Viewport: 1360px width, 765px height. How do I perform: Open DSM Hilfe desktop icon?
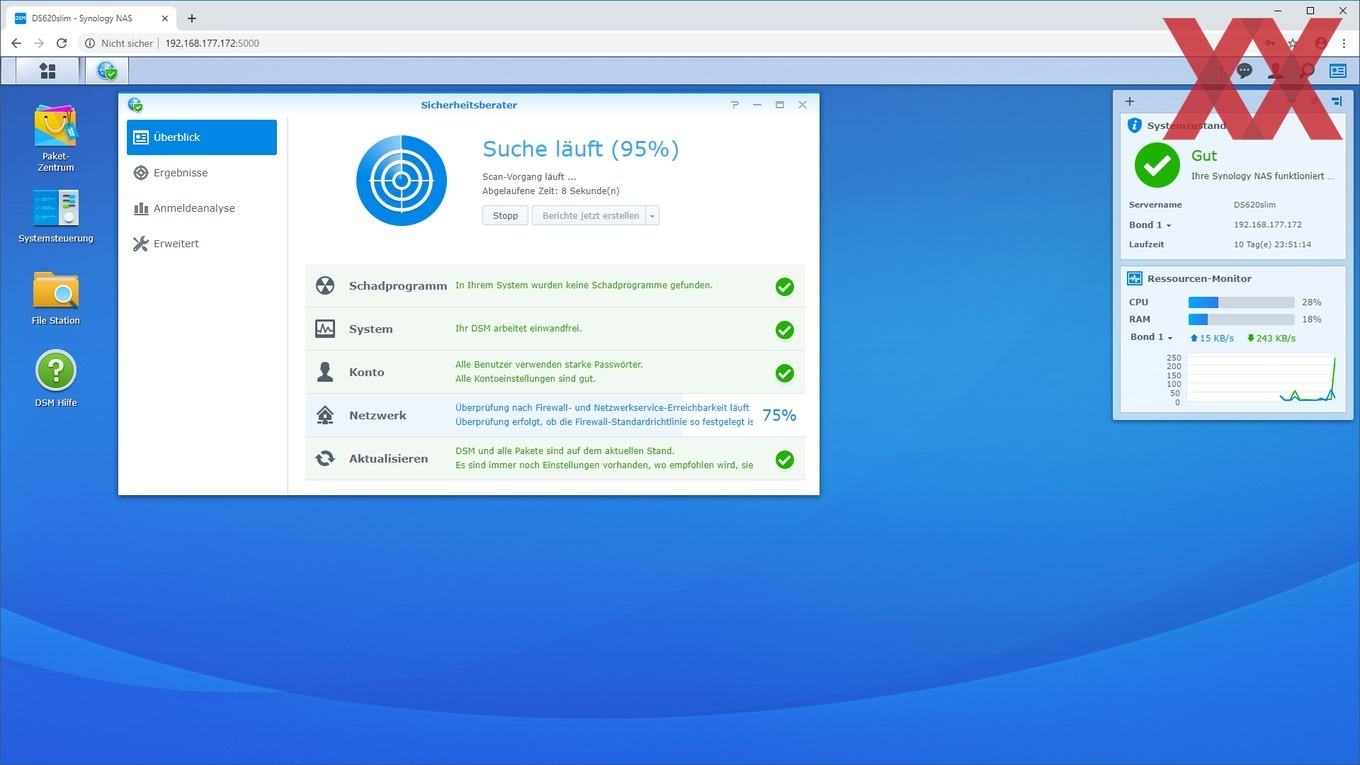coord(56,378)
